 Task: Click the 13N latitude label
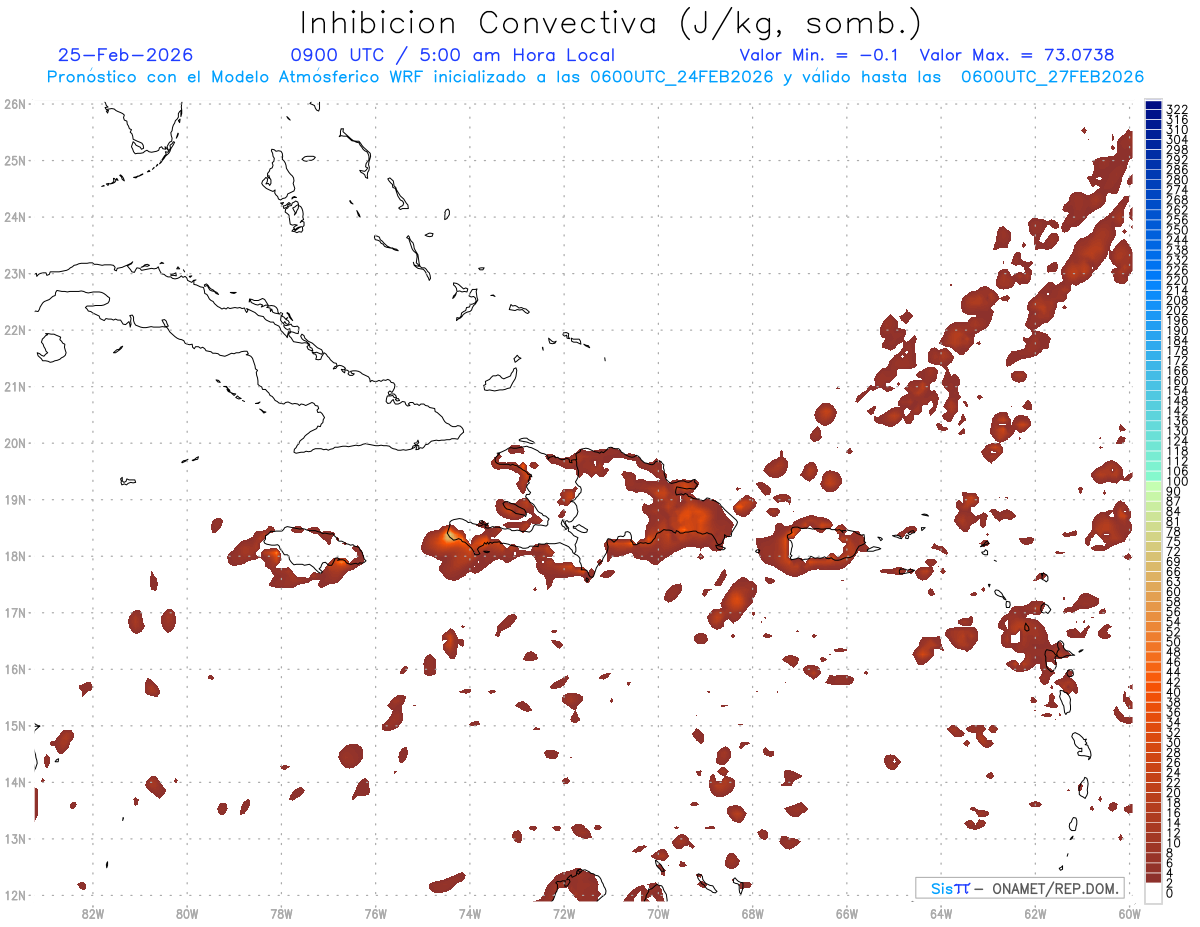15,838
